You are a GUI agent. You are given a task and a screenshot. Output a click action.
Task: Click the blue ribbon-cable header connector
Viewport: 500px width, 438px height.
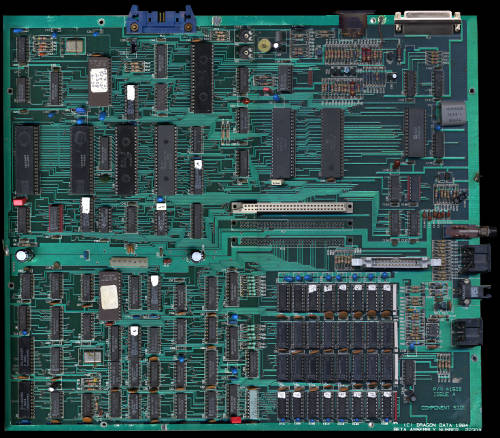tap(160, 20)
